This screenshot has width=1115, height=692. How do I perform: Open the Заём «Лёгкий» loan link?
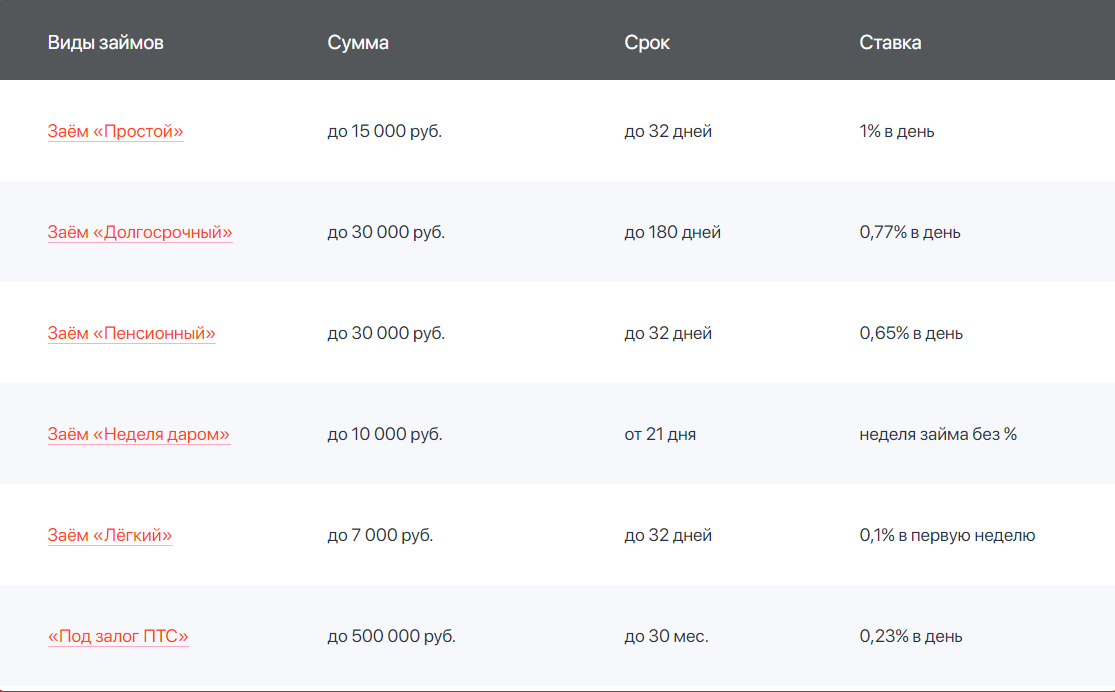pyautogui.click(x=109, y=535)
